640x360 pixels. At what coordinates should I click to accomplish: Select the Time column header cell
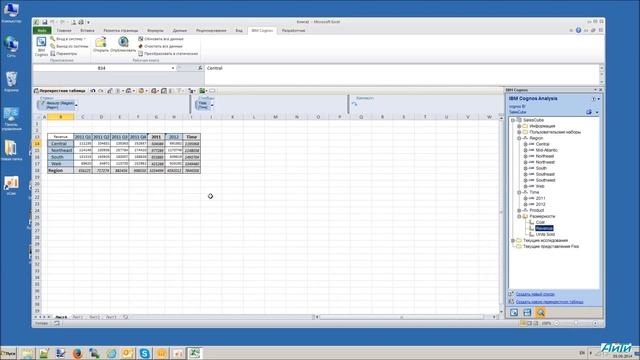tap(191, 137)
